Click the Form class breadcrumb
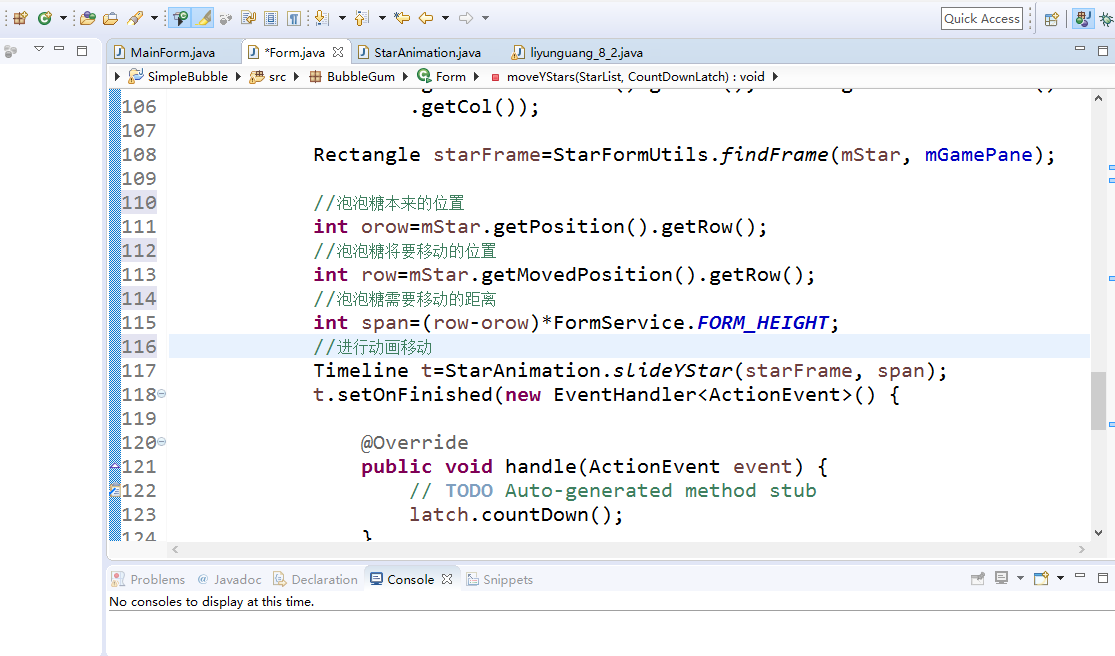1115x656 pixels. pos(442,77)
